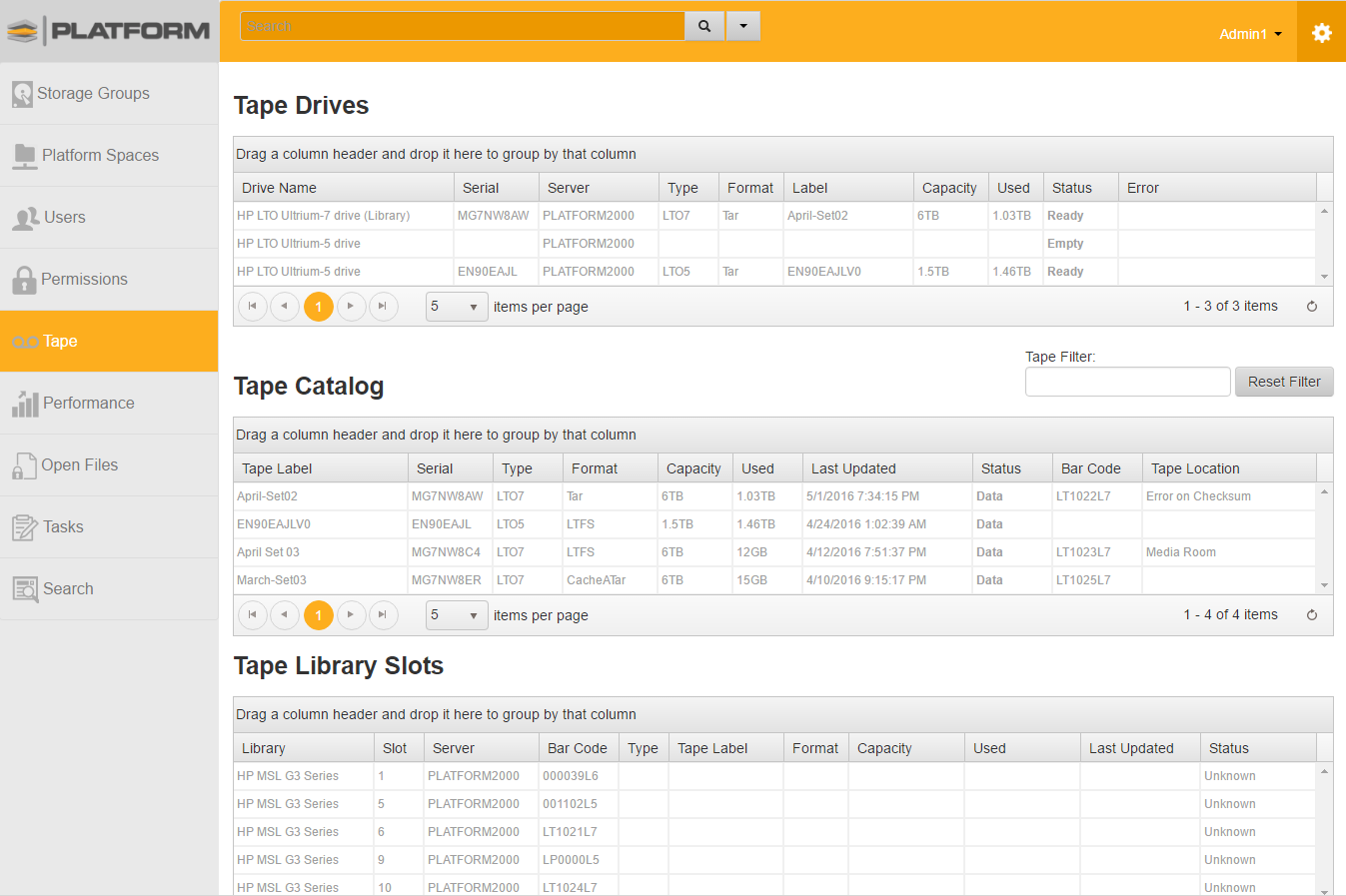The height and width of the screenshot is (896, 1346).
Task: Open Tape Catalog items per page dropdown
Action: point(457,615)
